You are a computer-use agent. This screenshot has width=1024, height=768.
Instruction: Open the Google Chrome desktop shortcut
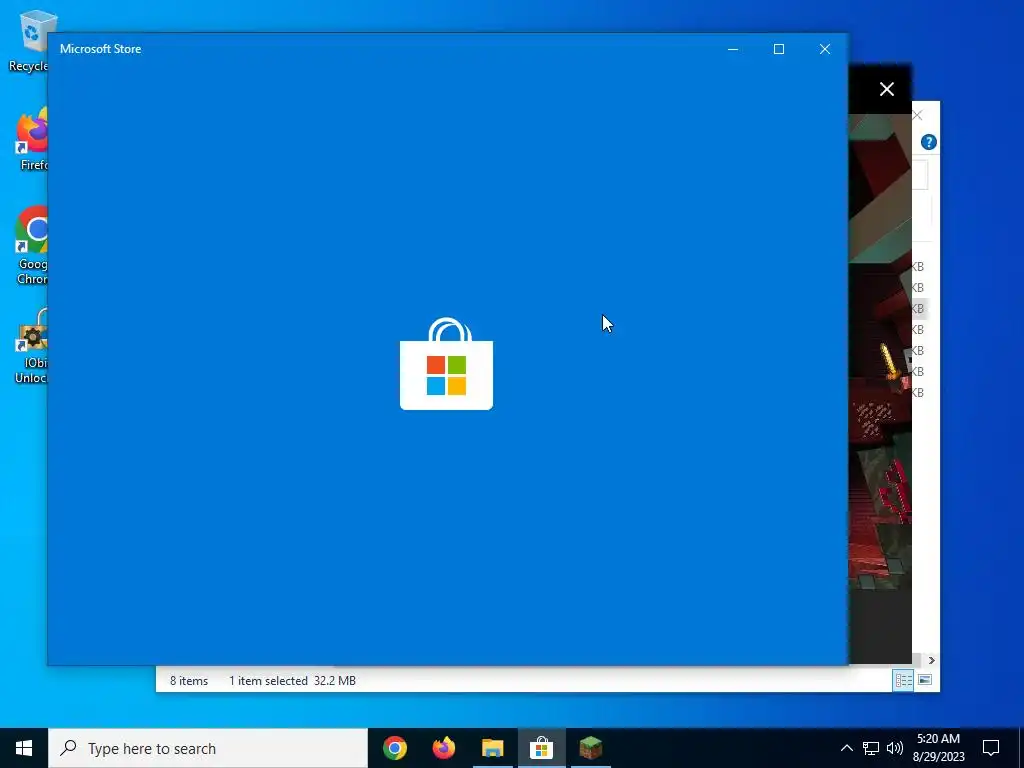pos(31,246)
